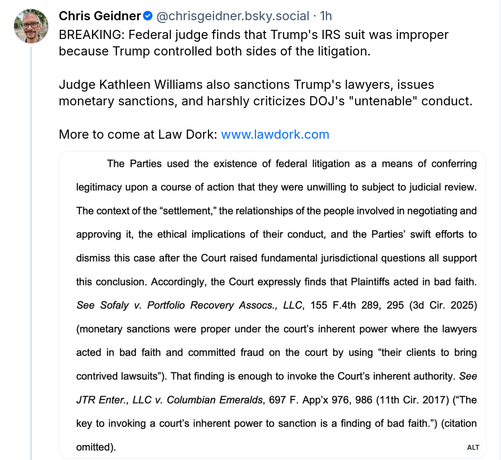Open the Chris Geidner display name
The height and width of the screenshot is (460, 501).
(100, 16)
